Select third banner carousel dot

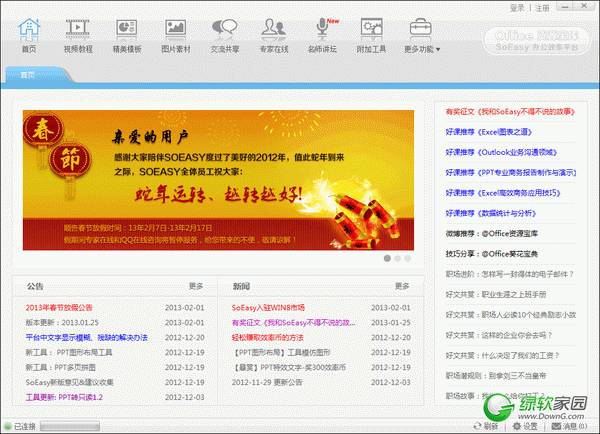407,258
